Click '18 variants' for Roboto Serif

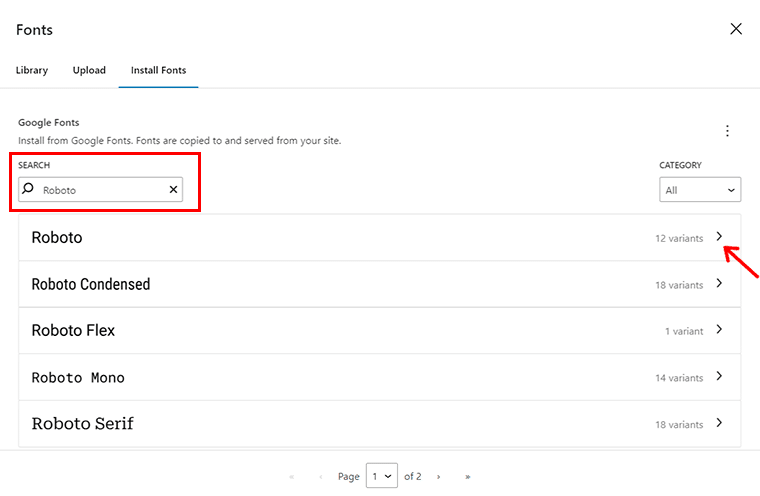coord(679,425)
